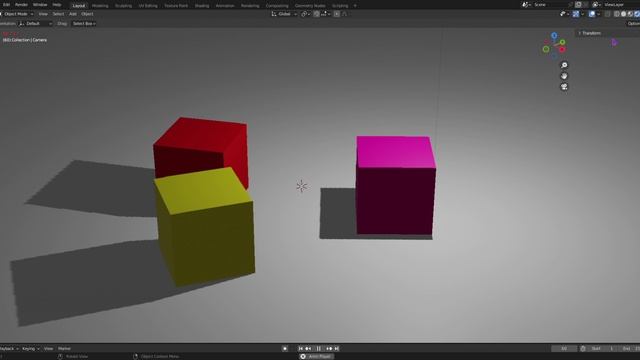Open the scene browse icon
This screenshot has width=640, height=360.
526,5
